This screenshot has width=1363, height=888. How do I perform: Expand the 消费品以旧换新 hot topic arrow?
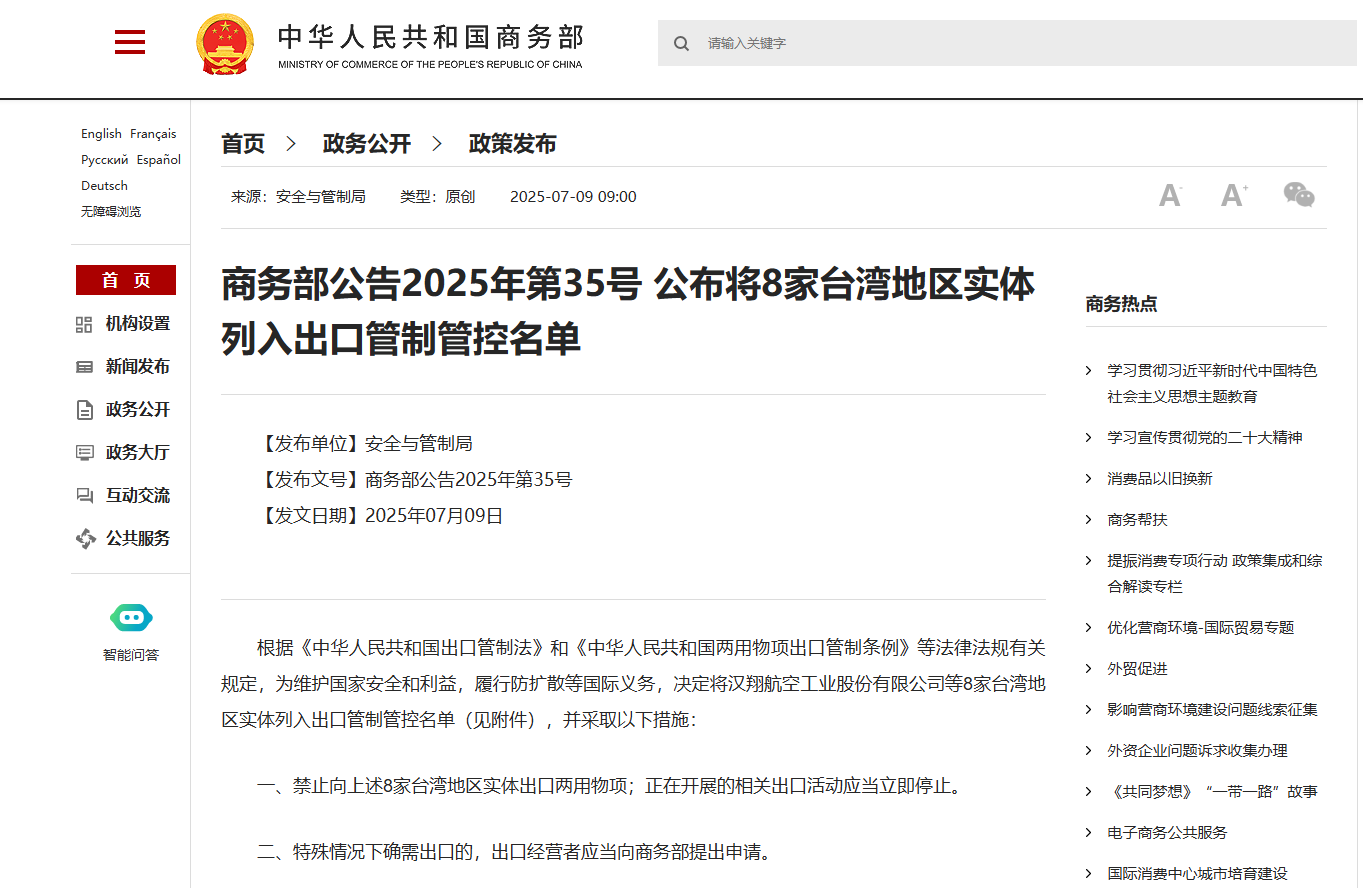point(1089,479)
